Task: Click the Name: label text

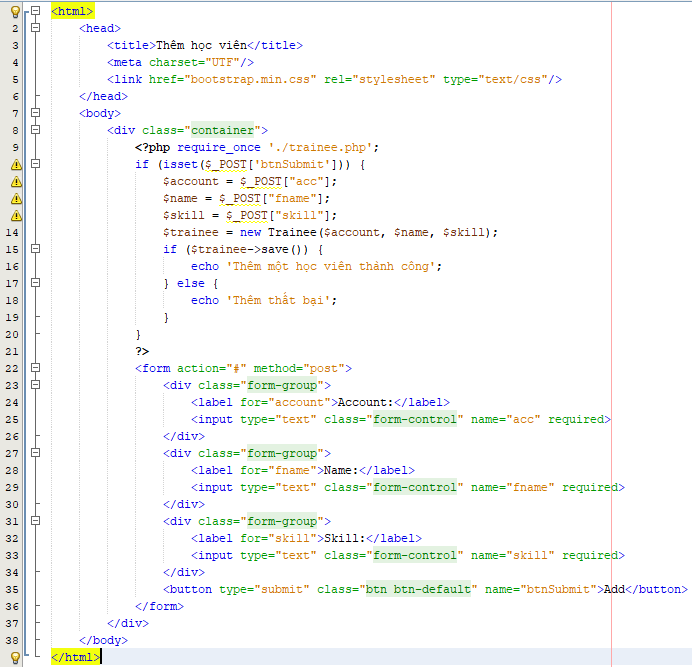Action: (x=341, y=471)
